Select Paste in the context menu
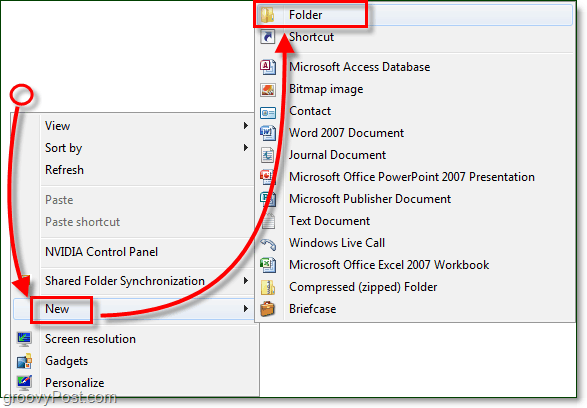Viewport: 587px width, 408px height. [x=134, y=200]
